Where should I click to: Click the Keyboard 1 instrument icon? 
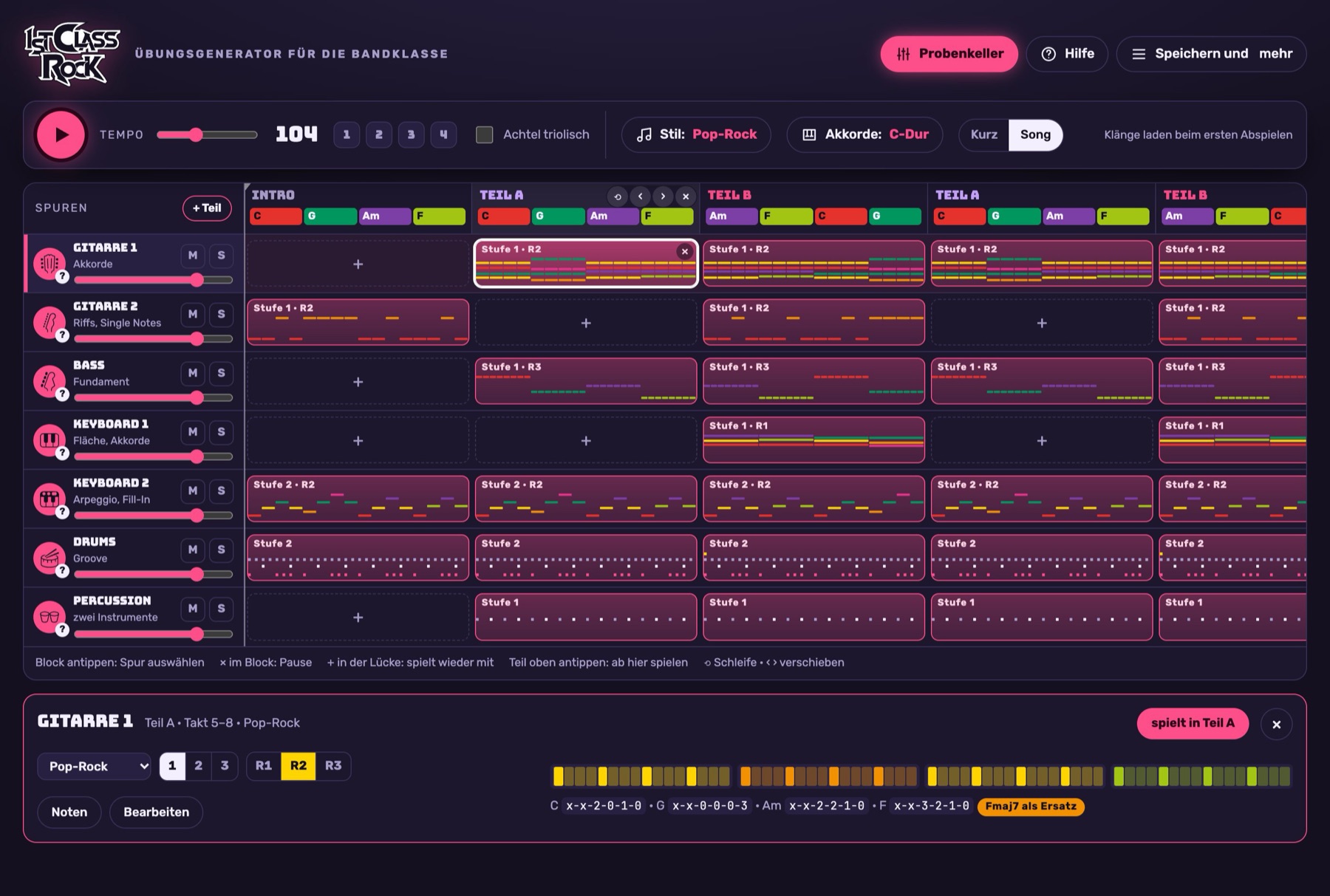(50, 440)
